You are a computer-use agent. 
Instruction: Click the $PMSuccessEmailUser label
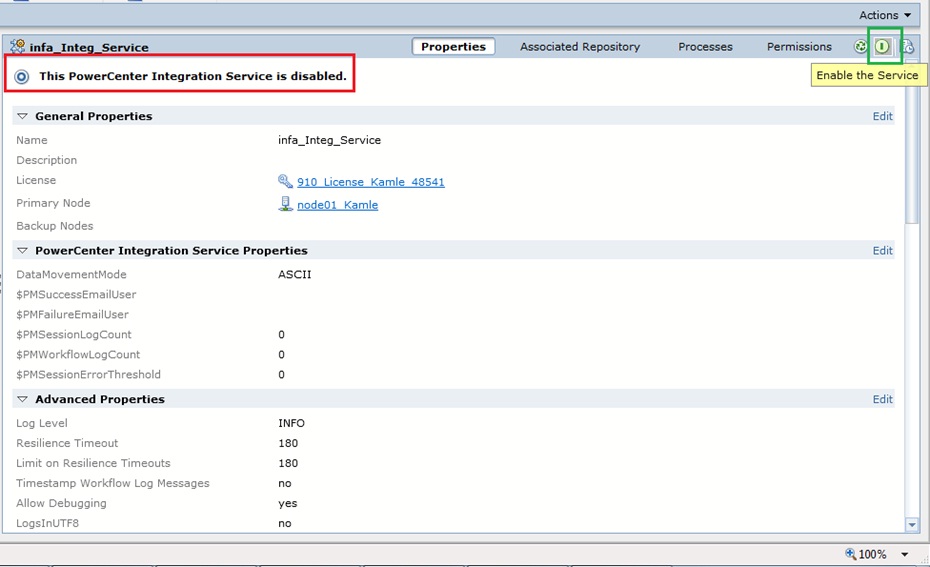coord(76,294)
